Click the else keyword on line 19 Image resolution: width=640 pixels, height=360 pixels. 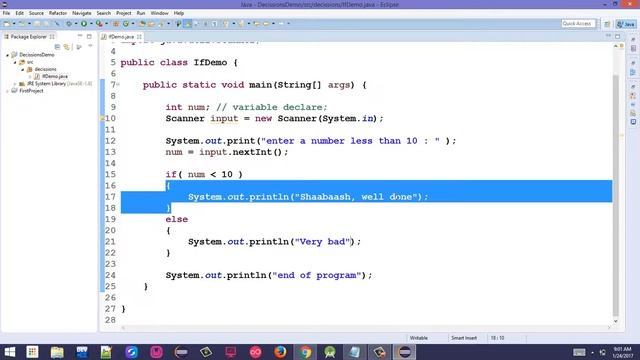point(177,219)
